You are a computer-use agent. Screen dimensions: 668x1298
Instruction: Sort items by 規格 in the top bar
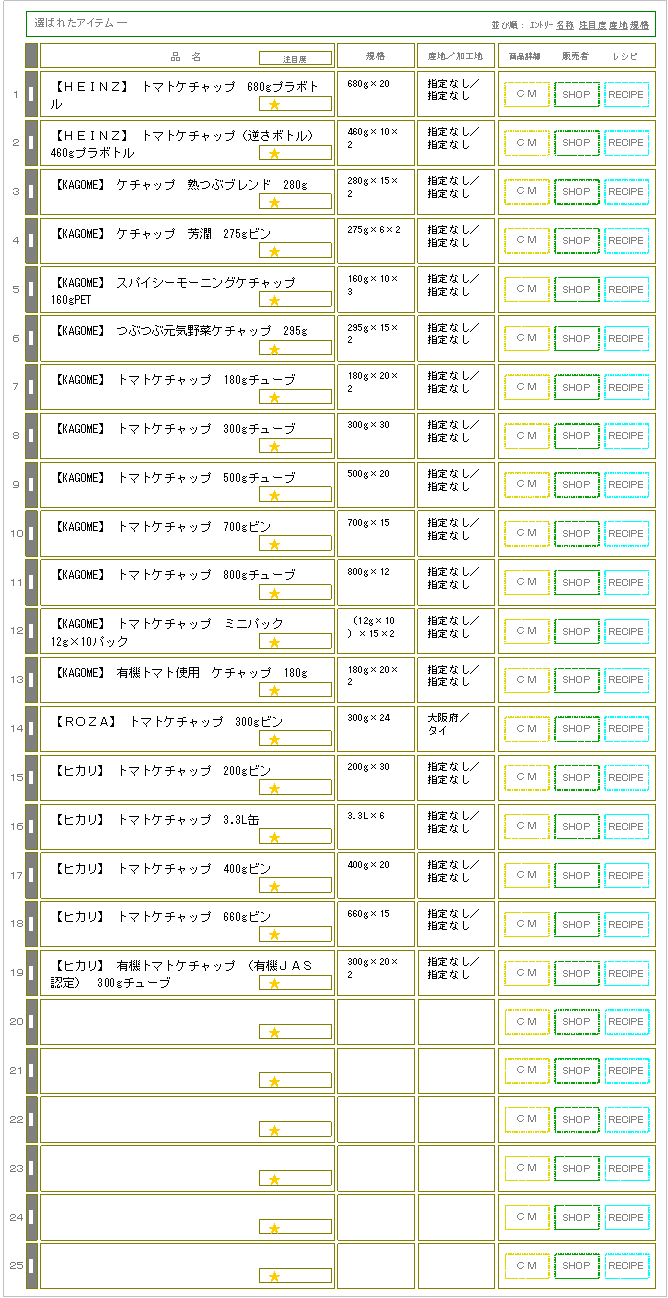(x=639, y=24)
